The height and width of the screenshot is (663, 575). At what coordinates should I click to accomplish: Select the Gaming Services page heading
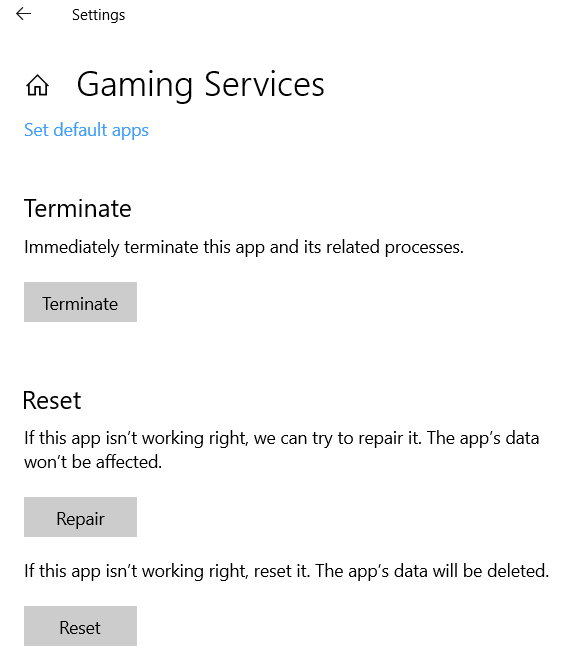pyautogui.click(x=200, y=85)
